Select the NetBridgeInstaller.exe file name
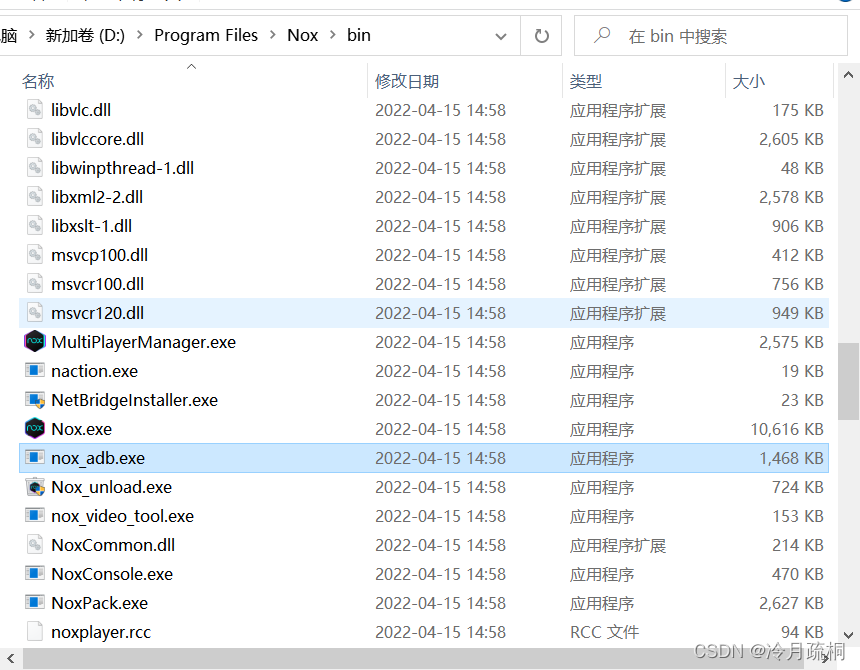Image resolution: width=860 pixels, height=670 pixels. [x=134, y=400]
